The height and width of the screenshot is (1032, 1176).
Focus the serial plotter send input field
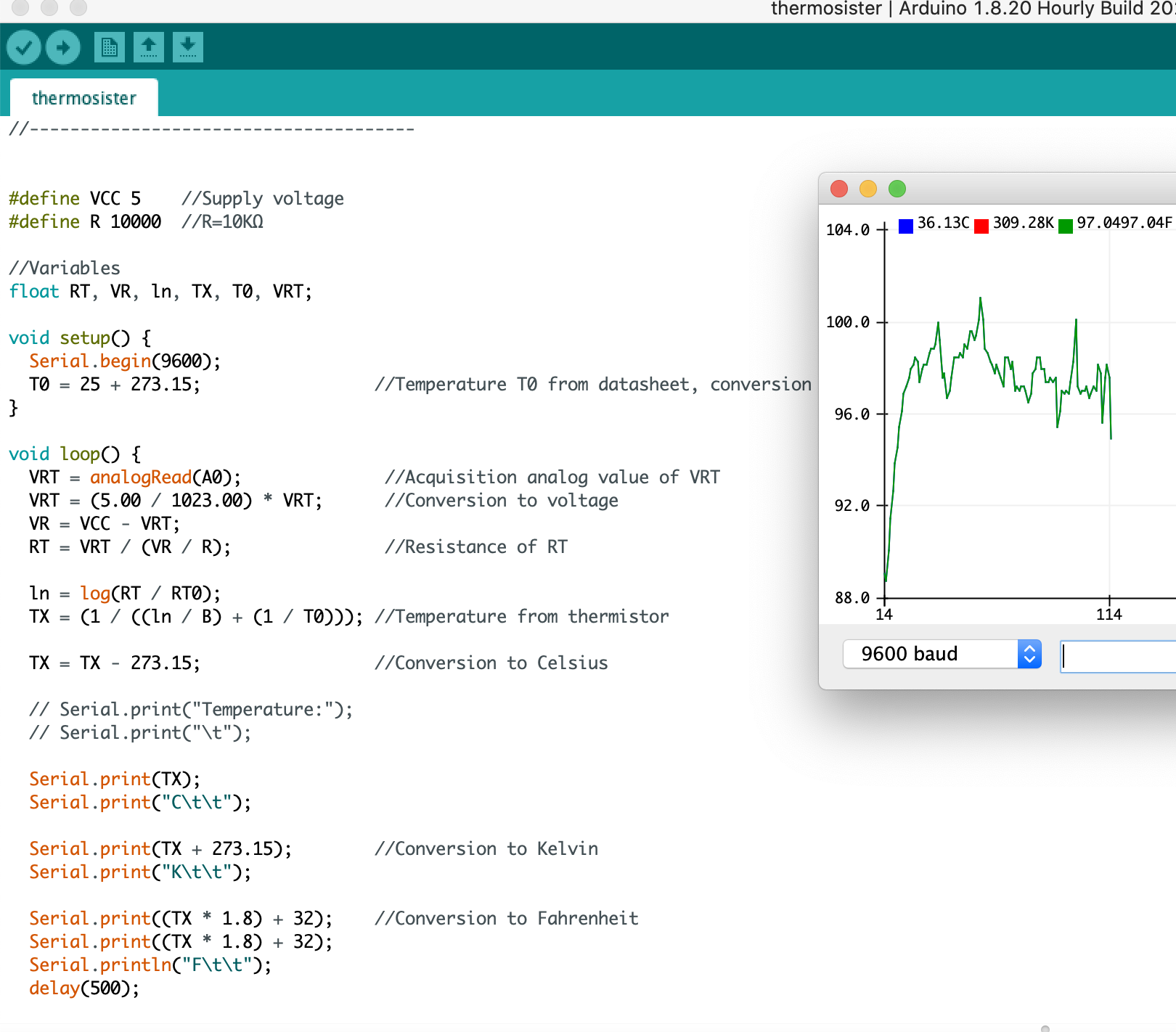[1118, 656]
